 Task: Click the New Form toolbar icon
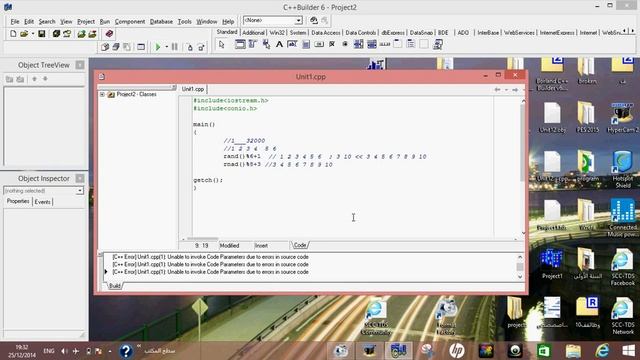coord(141,47)
